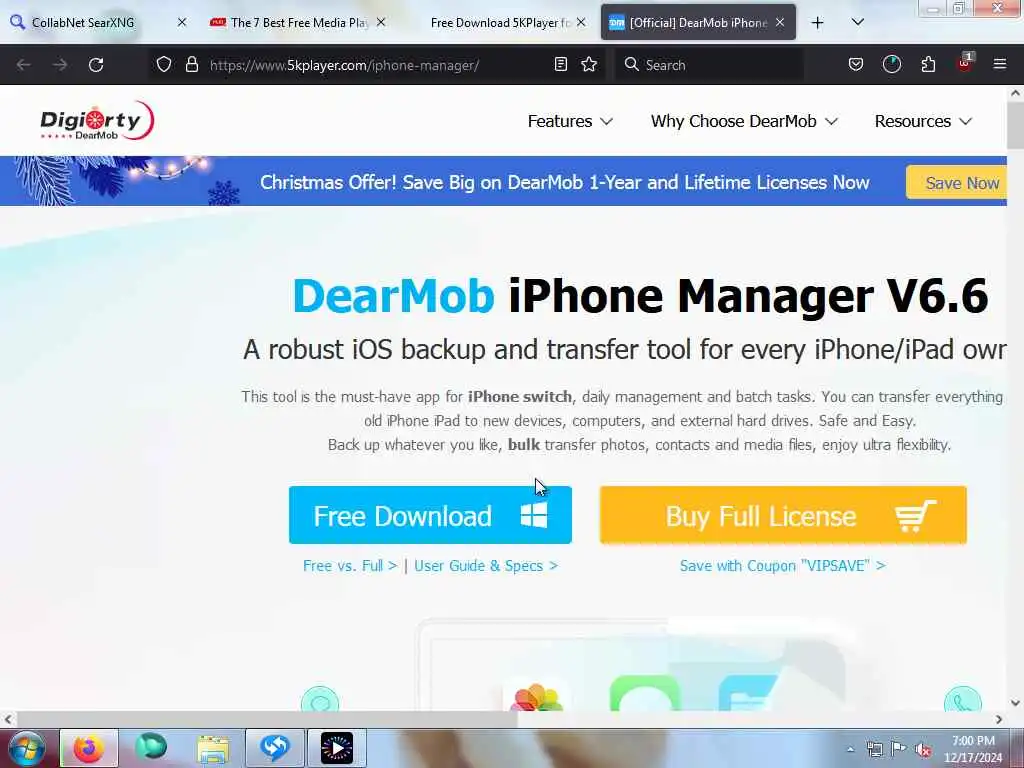The image size is (1024, 768).
Task: Open Firefox from the taskbar
Action: coord(89,748)
